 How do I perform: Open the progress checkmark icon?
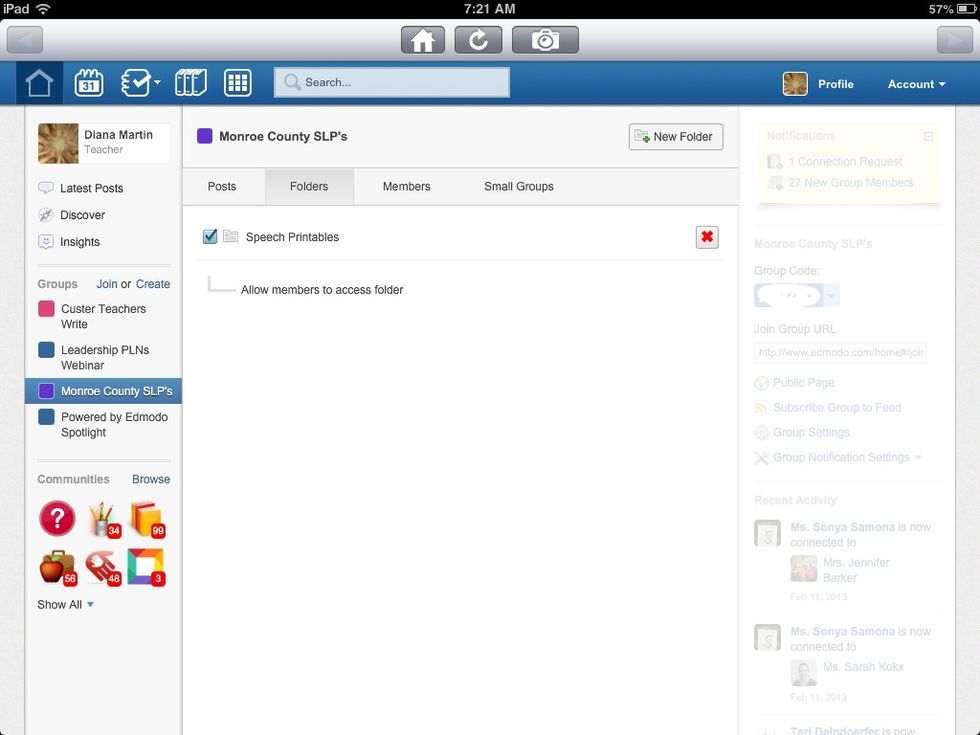(136, 82)
